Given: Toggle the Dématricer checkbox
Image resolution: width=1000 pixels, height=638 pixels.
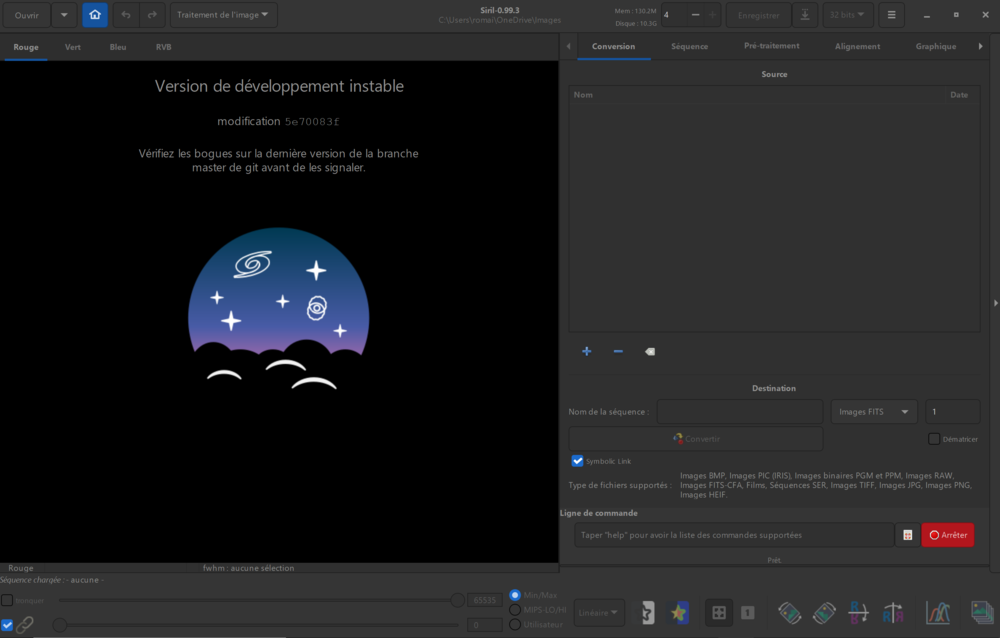Looking at the screenshot, I should pos(934,439).
